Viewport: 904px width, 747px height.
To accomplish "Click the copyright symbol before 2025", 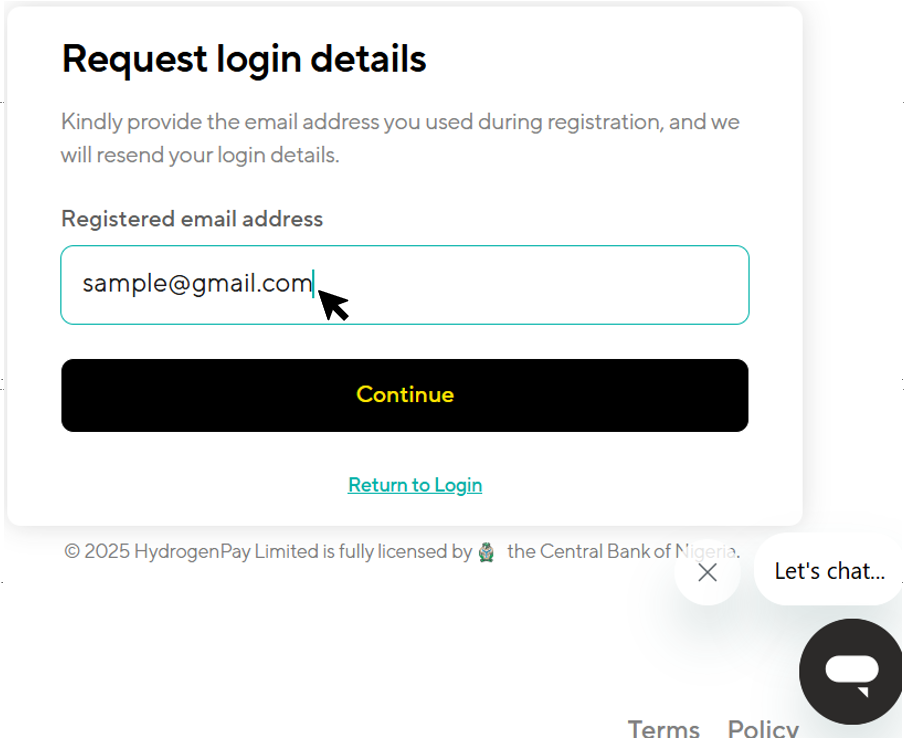I will click(72, 552).
